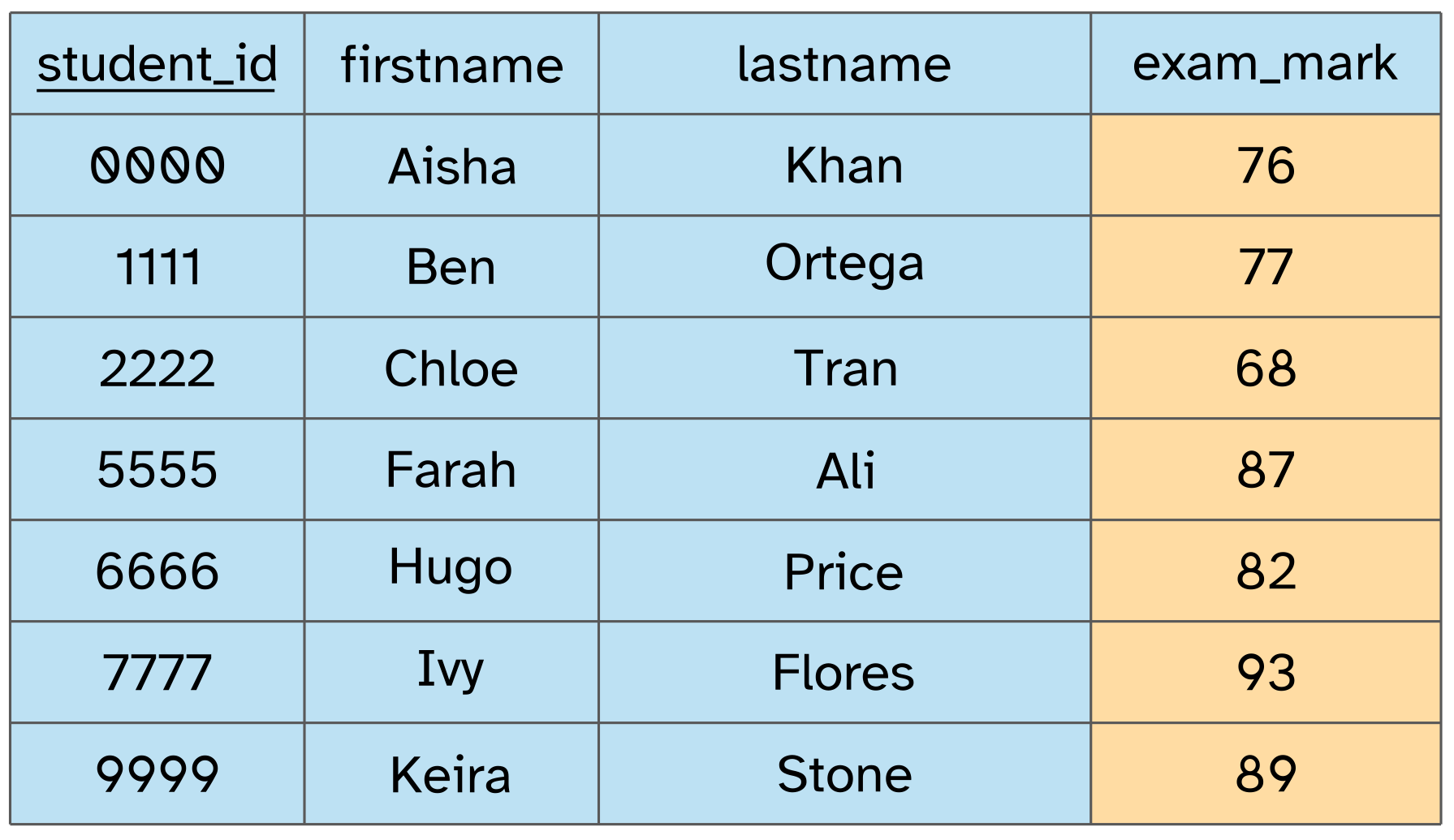Click exam mark 82 cell
This screenshot has width=1454, height=840.
tap(1266, 571)
